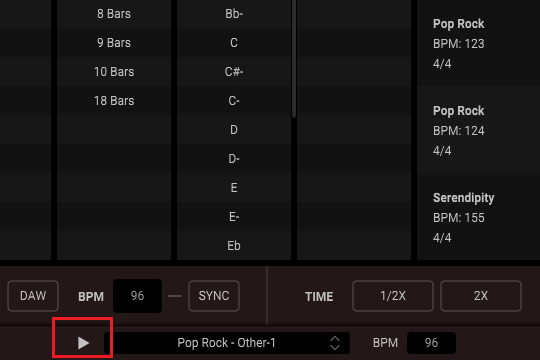Pick the Eb key in the list
Viewport: 540px width, 360px height.
234,246
